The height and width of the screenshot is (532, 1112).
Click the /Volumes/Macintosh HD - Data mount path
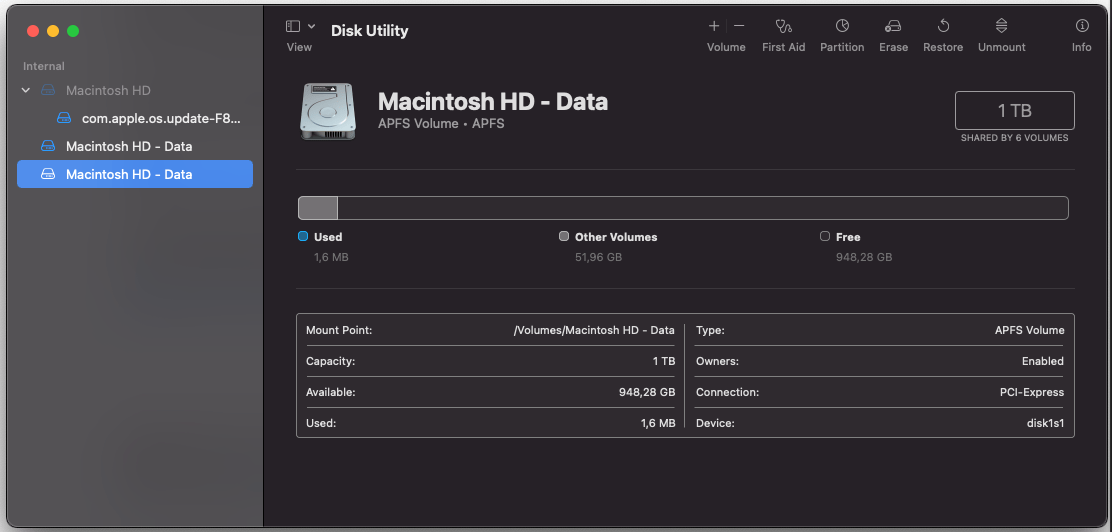[x=594, y=331]
